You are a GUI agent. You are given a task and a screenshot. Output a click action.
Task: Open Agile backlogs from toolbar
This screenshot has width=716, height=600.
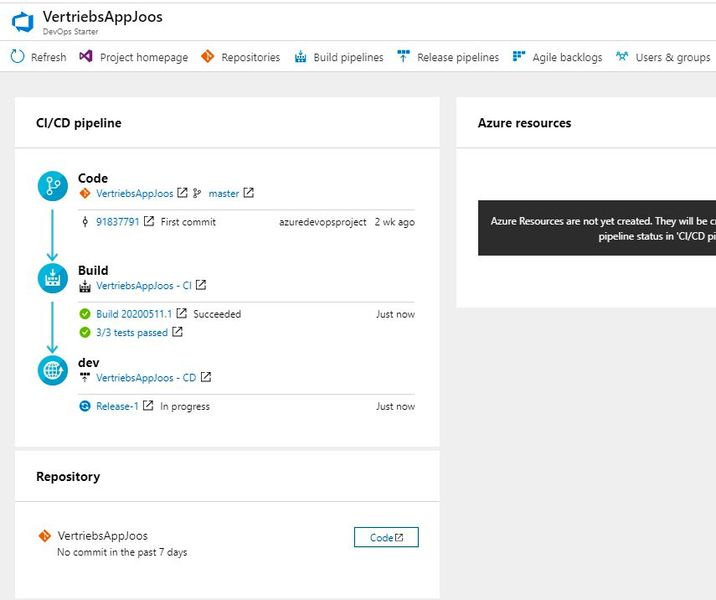click(568, 57)
